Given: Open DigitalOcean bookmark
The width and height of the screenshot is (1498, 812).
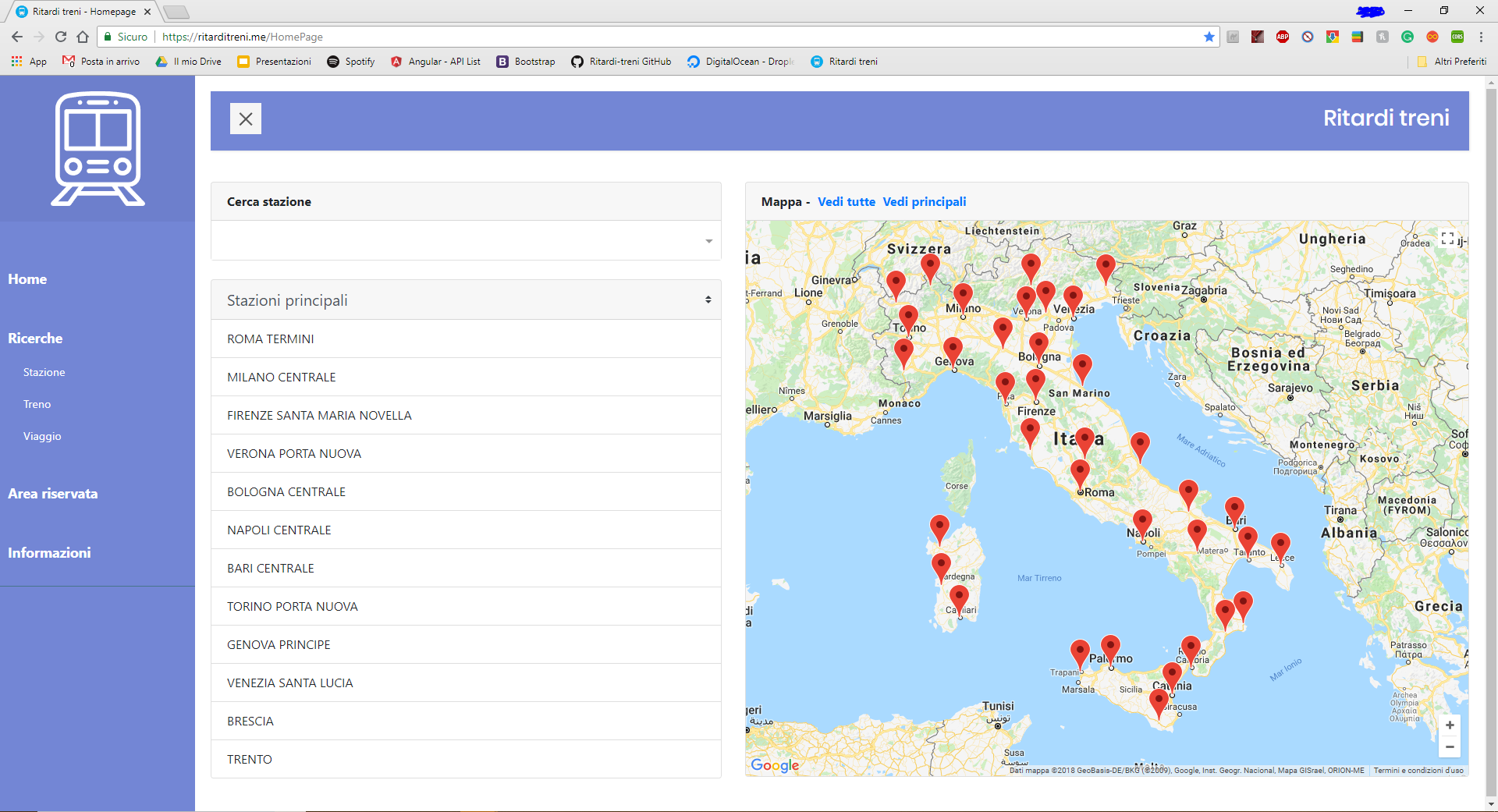Looking at the screenshot, I should pyautogui.click(x=741, y=62).
